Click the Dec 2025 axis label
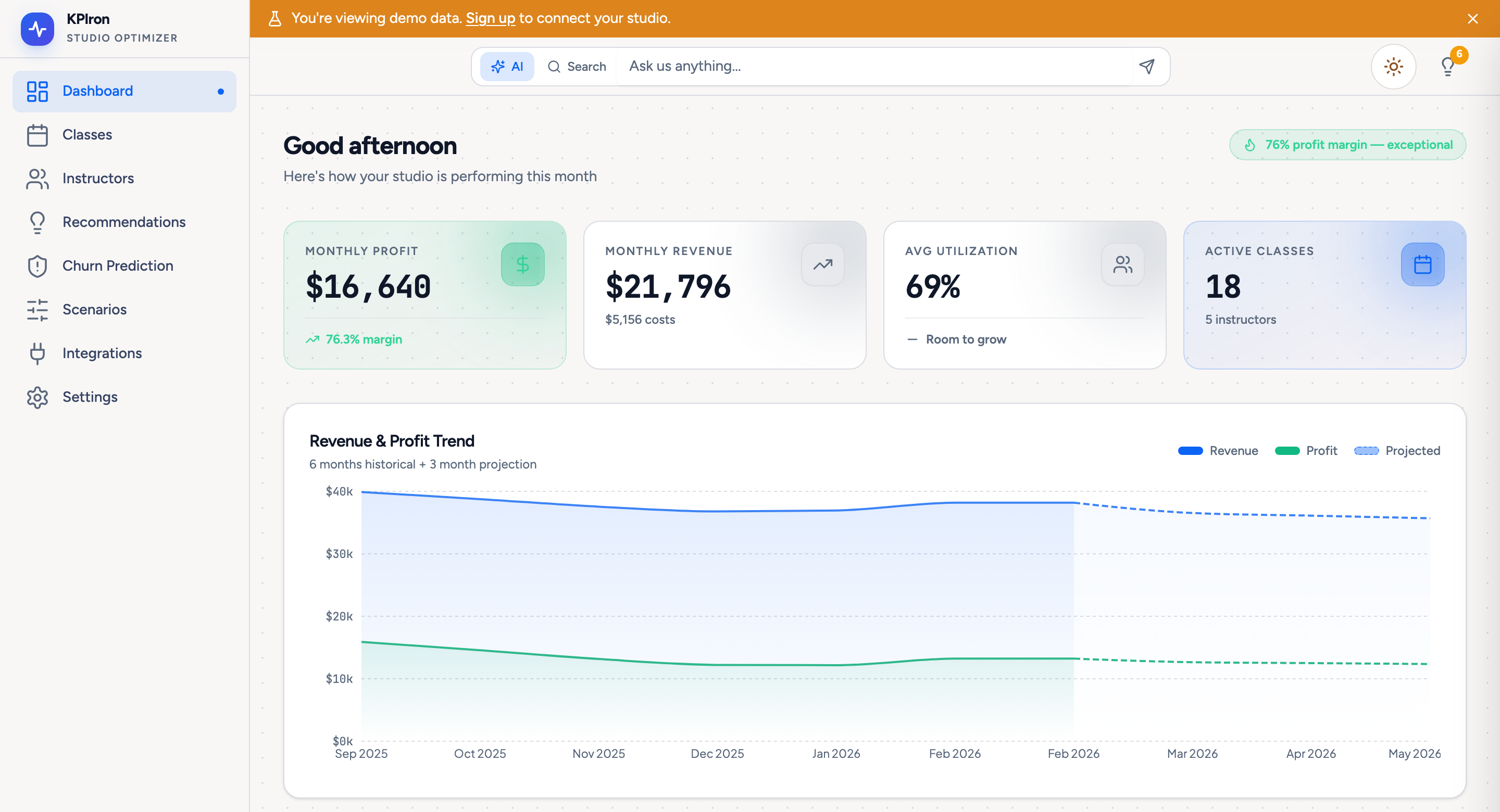 coord(717,754)
